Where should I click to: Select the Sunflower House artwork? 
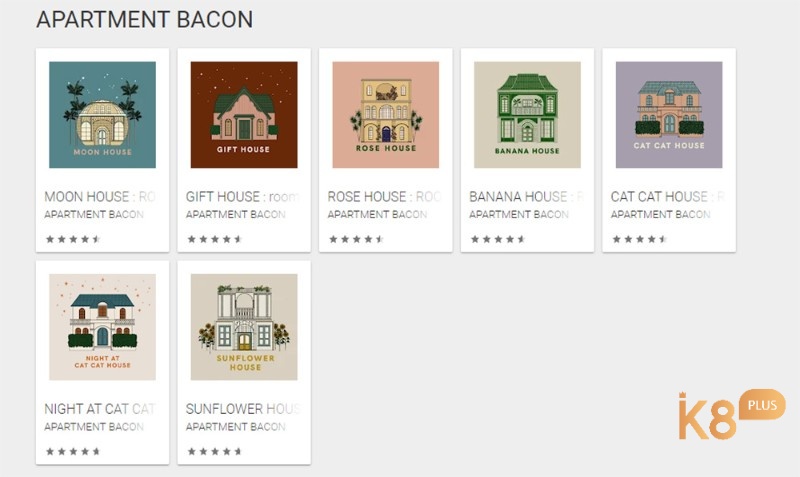(244, 327)
